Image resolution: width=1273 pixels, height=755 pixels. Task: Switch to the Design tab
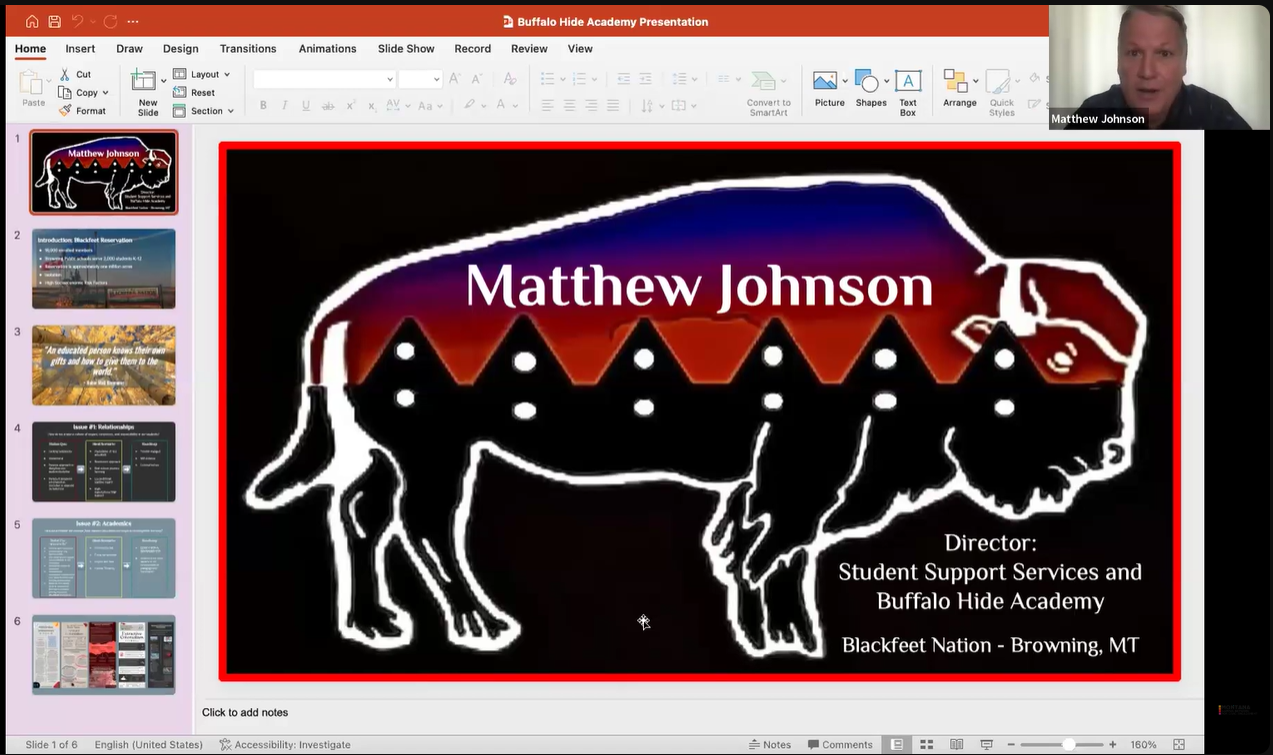pos(180,49)
